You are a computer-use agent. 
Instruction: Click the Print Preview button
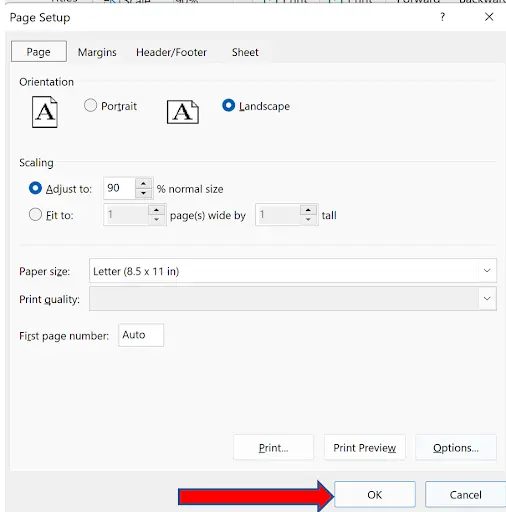[365, 448]
